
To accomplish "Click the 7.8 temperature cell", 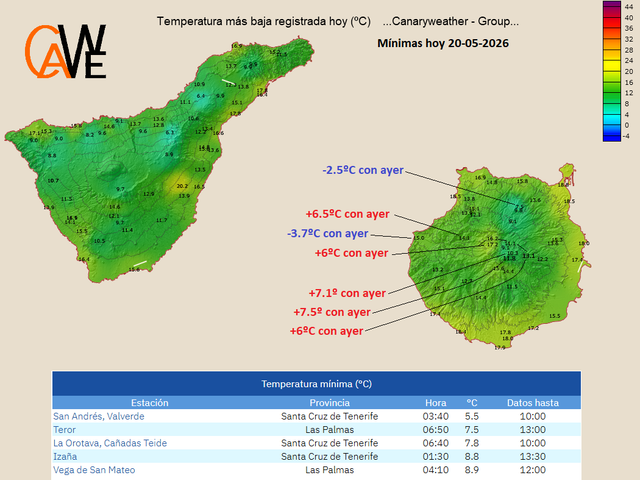I will click(472, 443).
